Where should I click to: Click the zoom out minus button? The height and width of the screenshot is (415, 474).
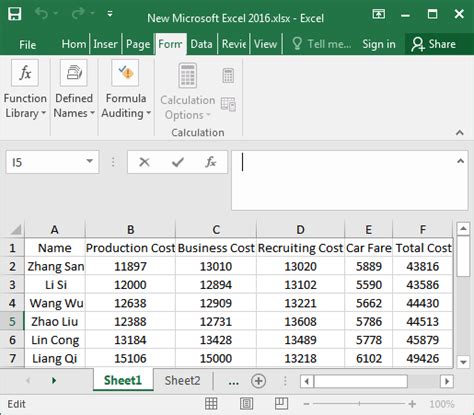[307, 404]
